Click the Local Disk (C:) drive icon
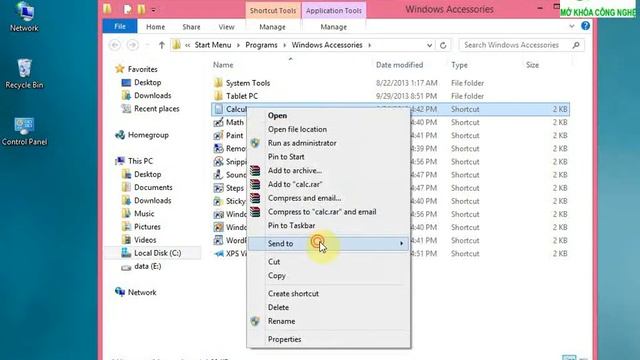The width and height of the screenshot is (640, 360). (x=126, y=253)
